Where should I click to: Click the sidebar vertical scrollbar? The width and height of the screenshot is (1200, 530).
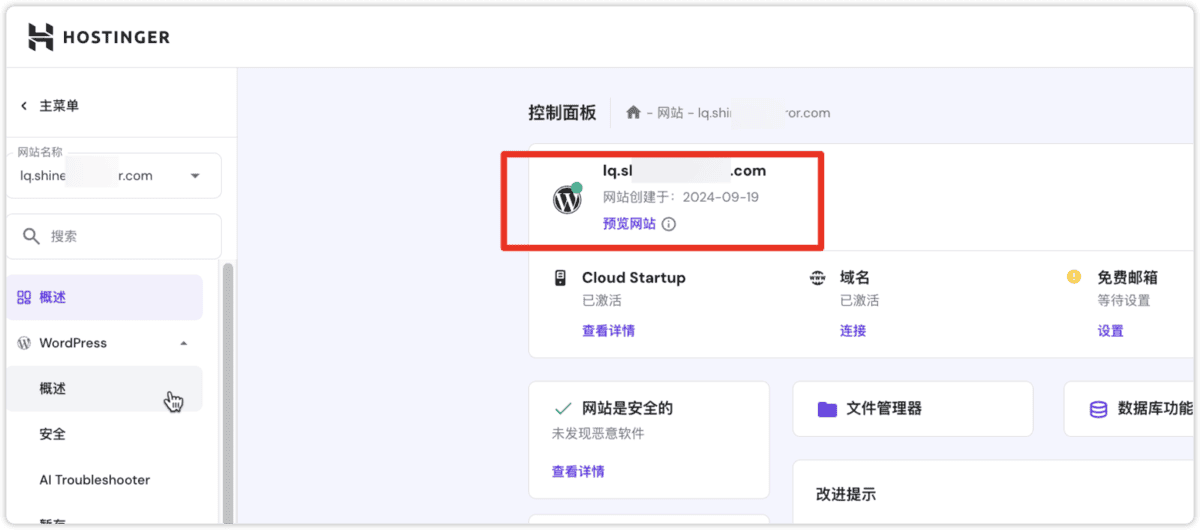(228, 393)
